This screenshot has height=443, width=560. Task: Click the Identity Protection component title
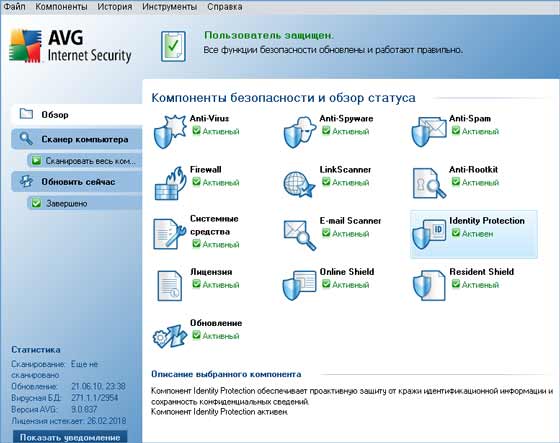[487, 221]
